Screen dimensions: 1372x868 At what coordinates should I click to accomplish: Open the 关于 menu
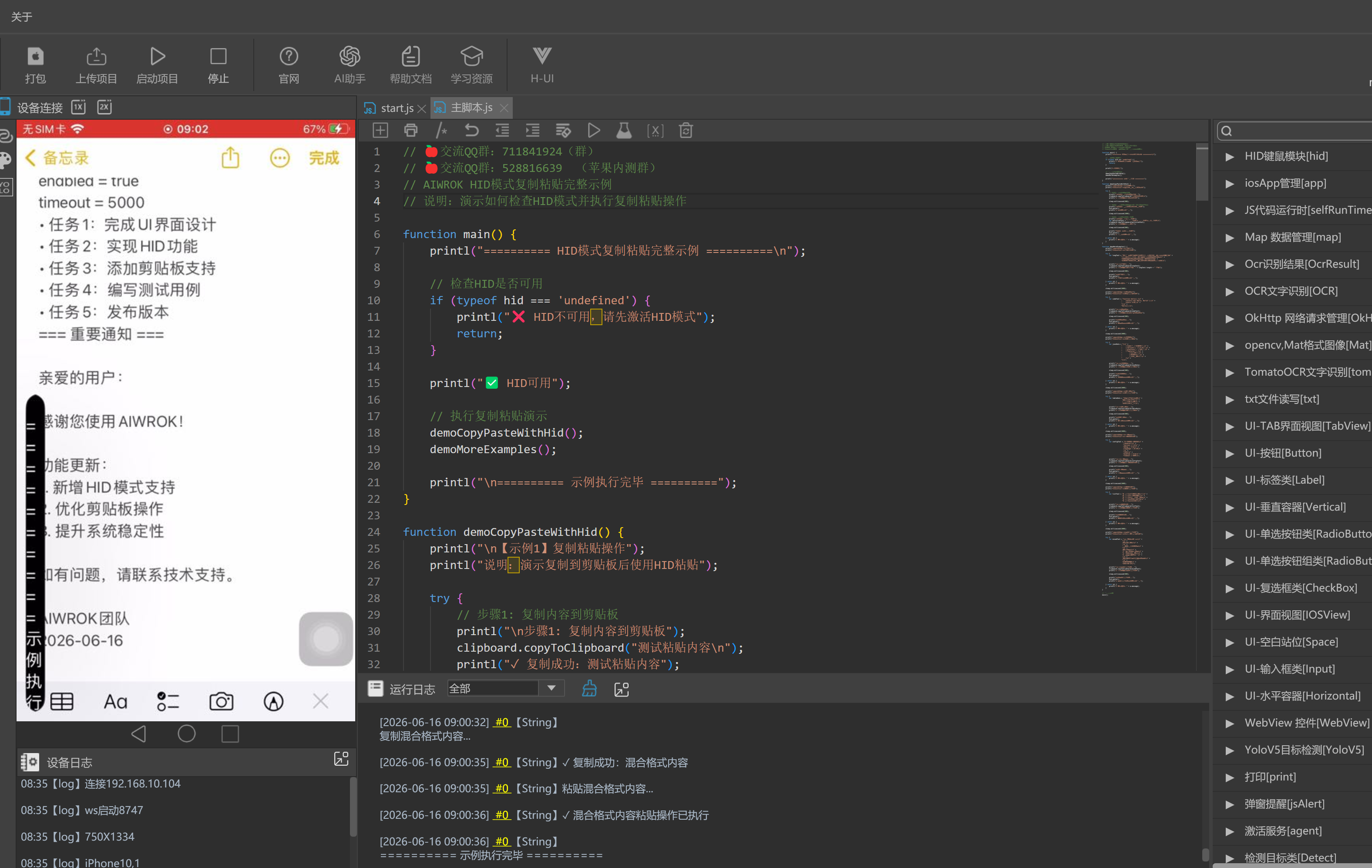(x=22, y=17)
